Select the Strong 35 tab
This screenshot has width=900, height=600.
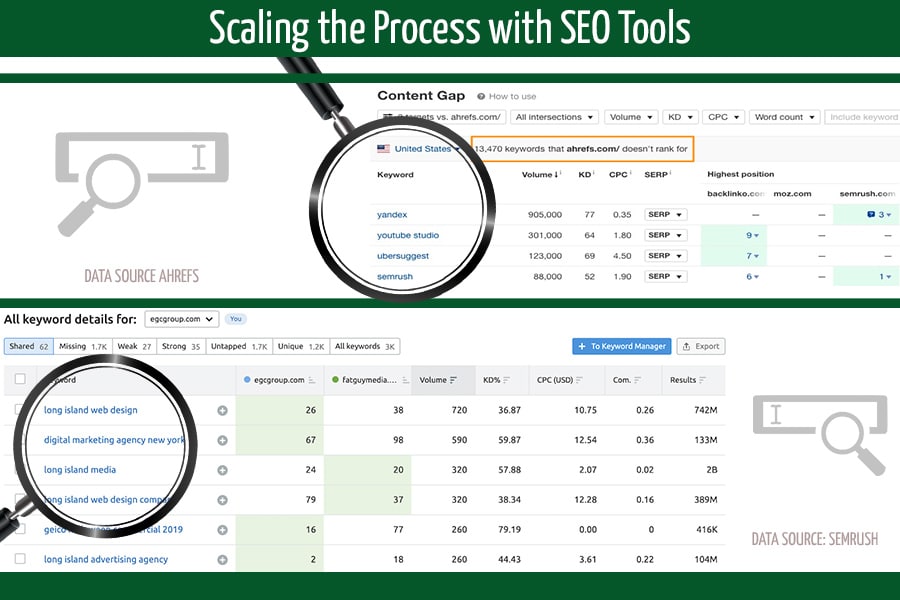(181, 346)
